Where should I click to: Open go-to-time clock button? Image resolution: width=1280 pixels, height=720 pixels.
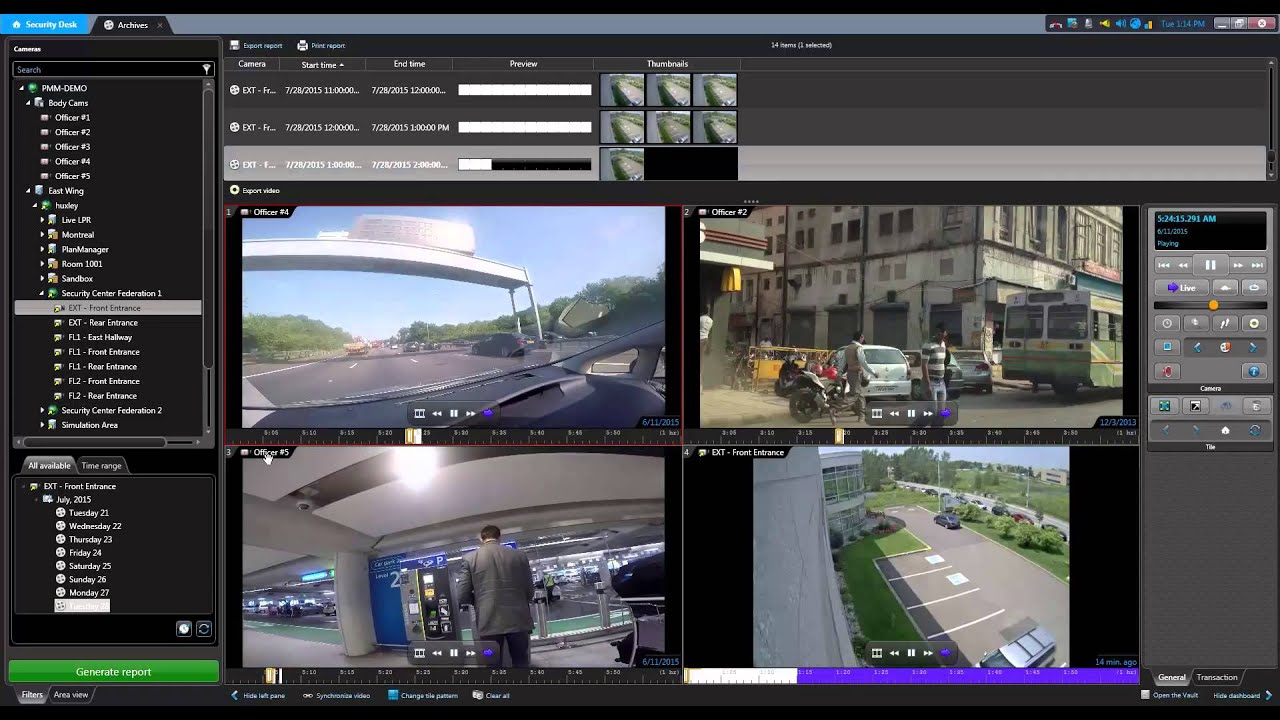1167,323
